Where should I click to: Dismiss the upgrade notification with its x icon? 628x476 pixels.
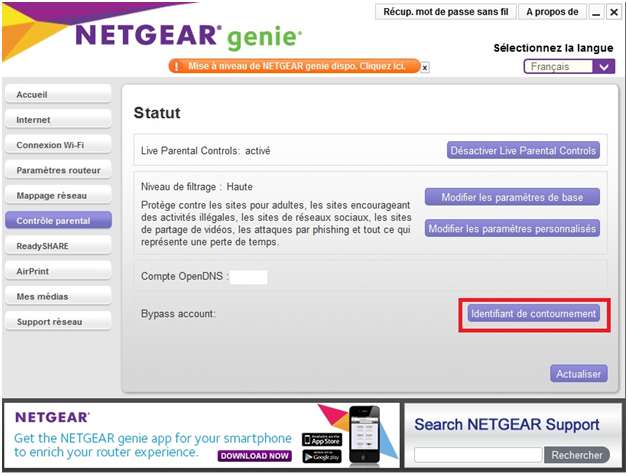point(425,68)
